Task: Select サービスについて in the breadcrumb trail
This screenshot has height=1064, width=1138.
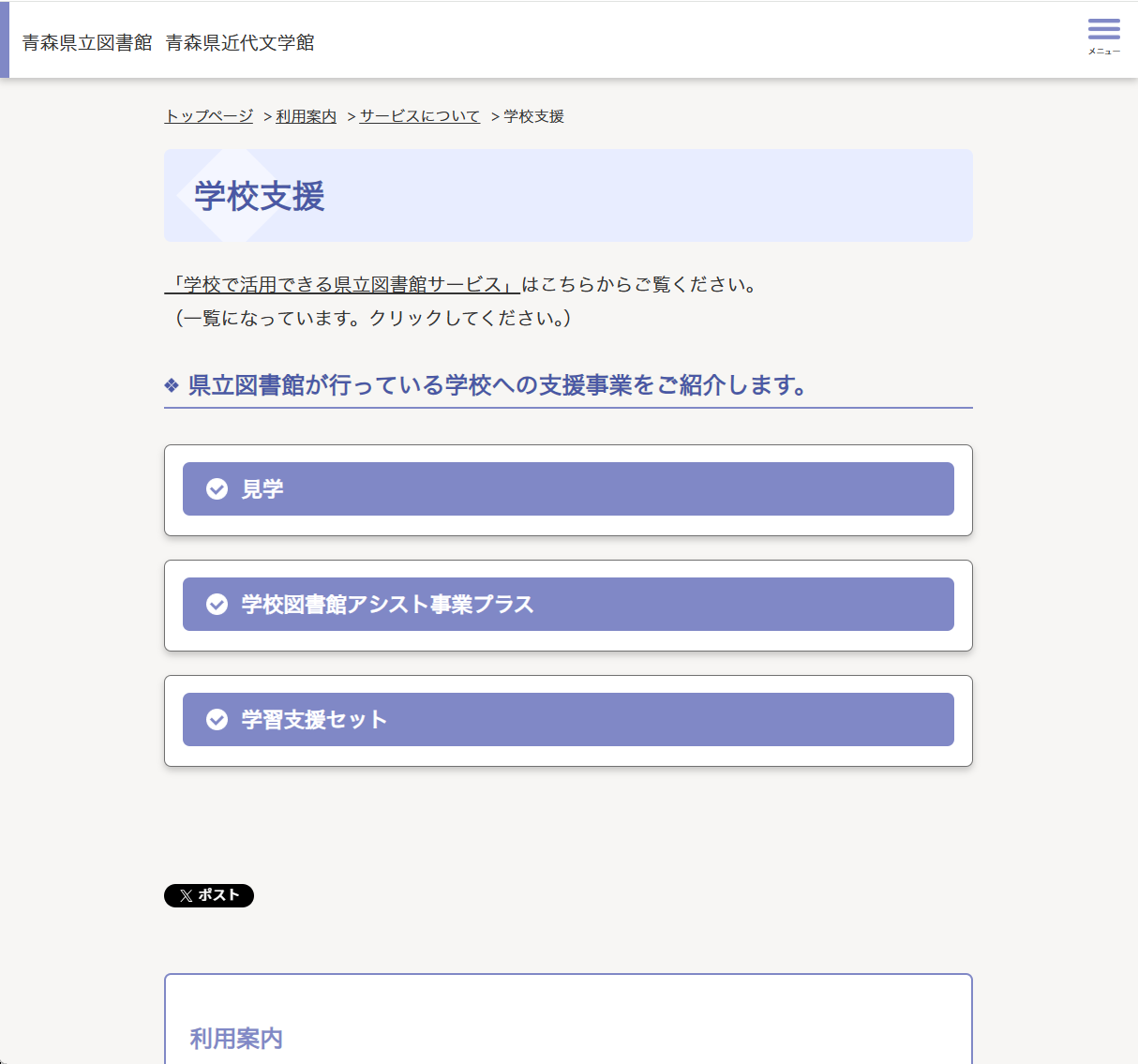Action: (x=418, y=116)
